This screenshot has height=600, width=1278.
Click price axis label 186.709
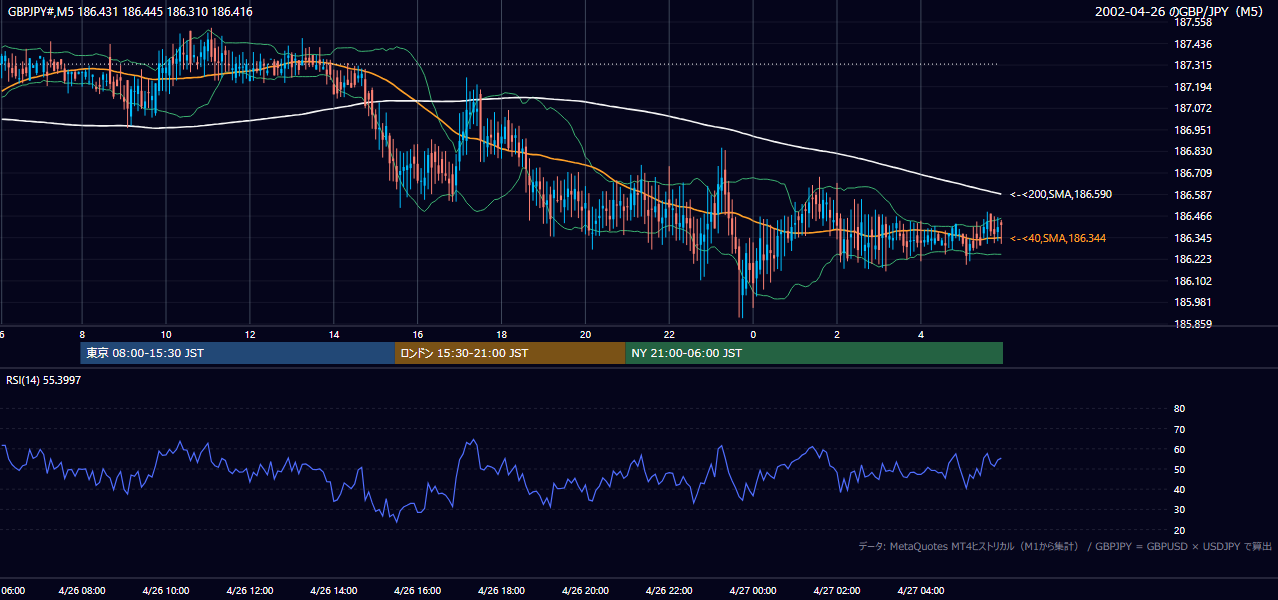(x=1193, y=173)
